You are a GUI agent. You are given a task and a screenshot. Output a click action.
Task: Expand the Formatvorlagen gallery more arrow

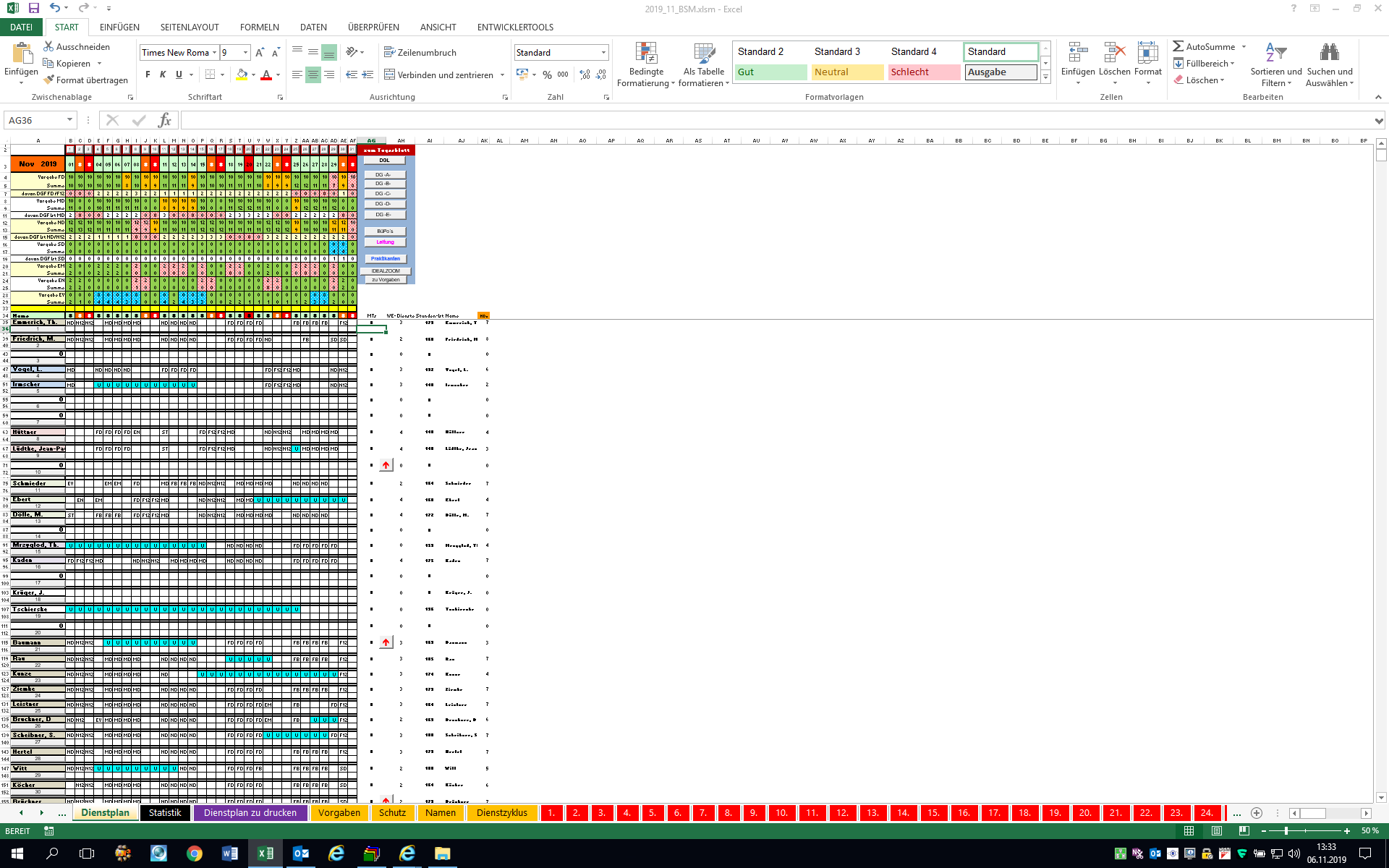coord(1045,77)
